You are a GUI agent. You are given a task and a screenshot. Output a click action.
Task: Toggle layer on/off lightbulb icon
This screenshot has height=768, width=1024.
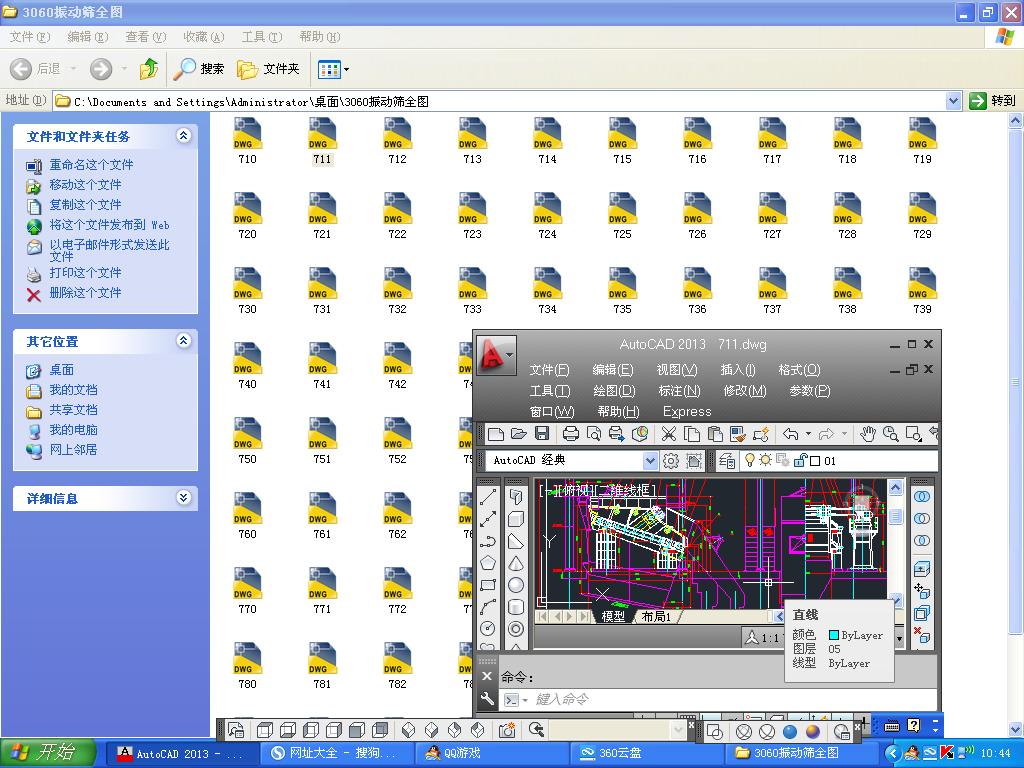[x=750, y=461]
